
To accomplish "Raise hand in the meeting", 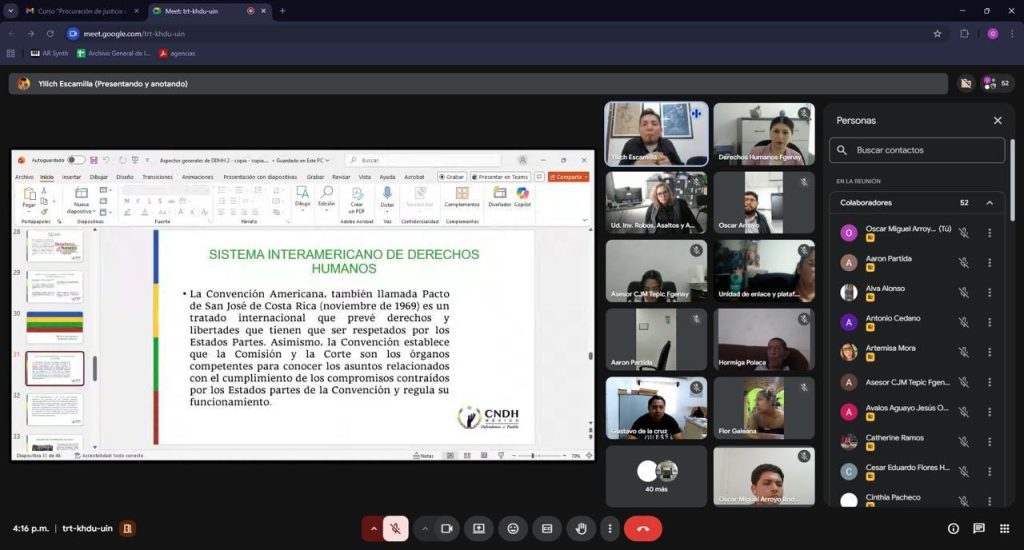I will coord(581,528).
